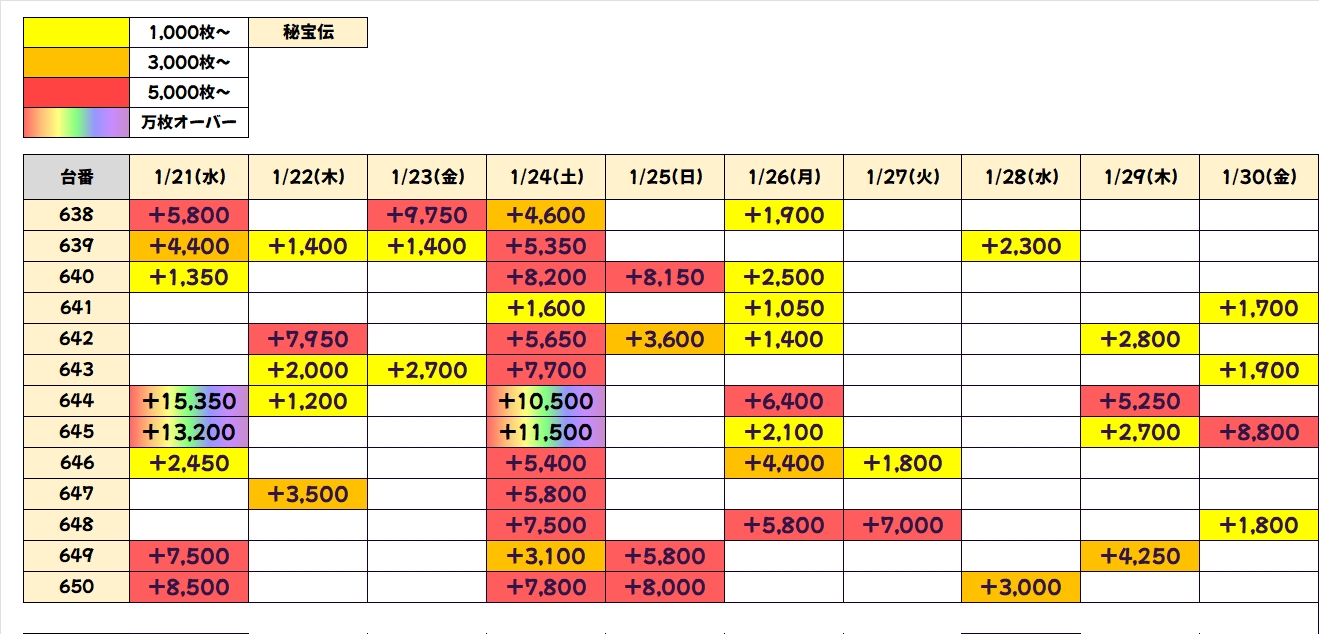Image resolution: width=1319 pixels, height=634 pixels.
Task: Select machine number 644 row header
Action: [76, 401]
